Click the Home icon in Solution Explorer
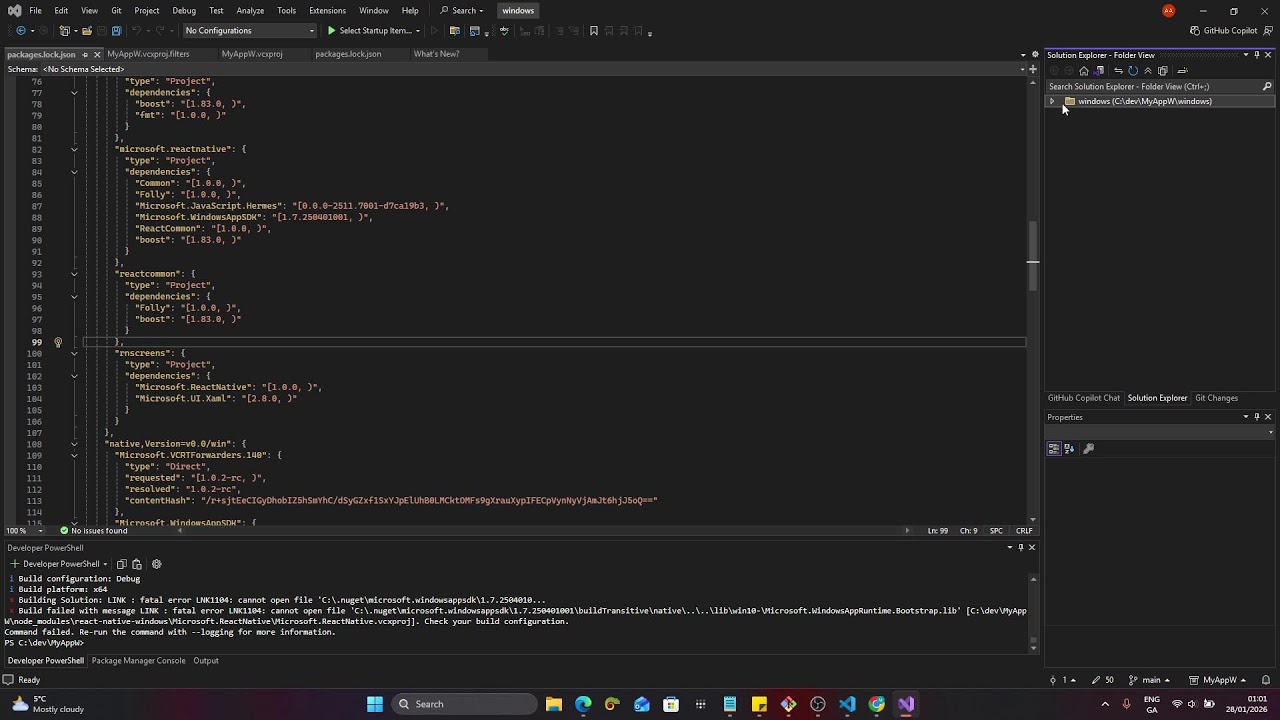The image size is (1280, 720). click(1083, 71)
